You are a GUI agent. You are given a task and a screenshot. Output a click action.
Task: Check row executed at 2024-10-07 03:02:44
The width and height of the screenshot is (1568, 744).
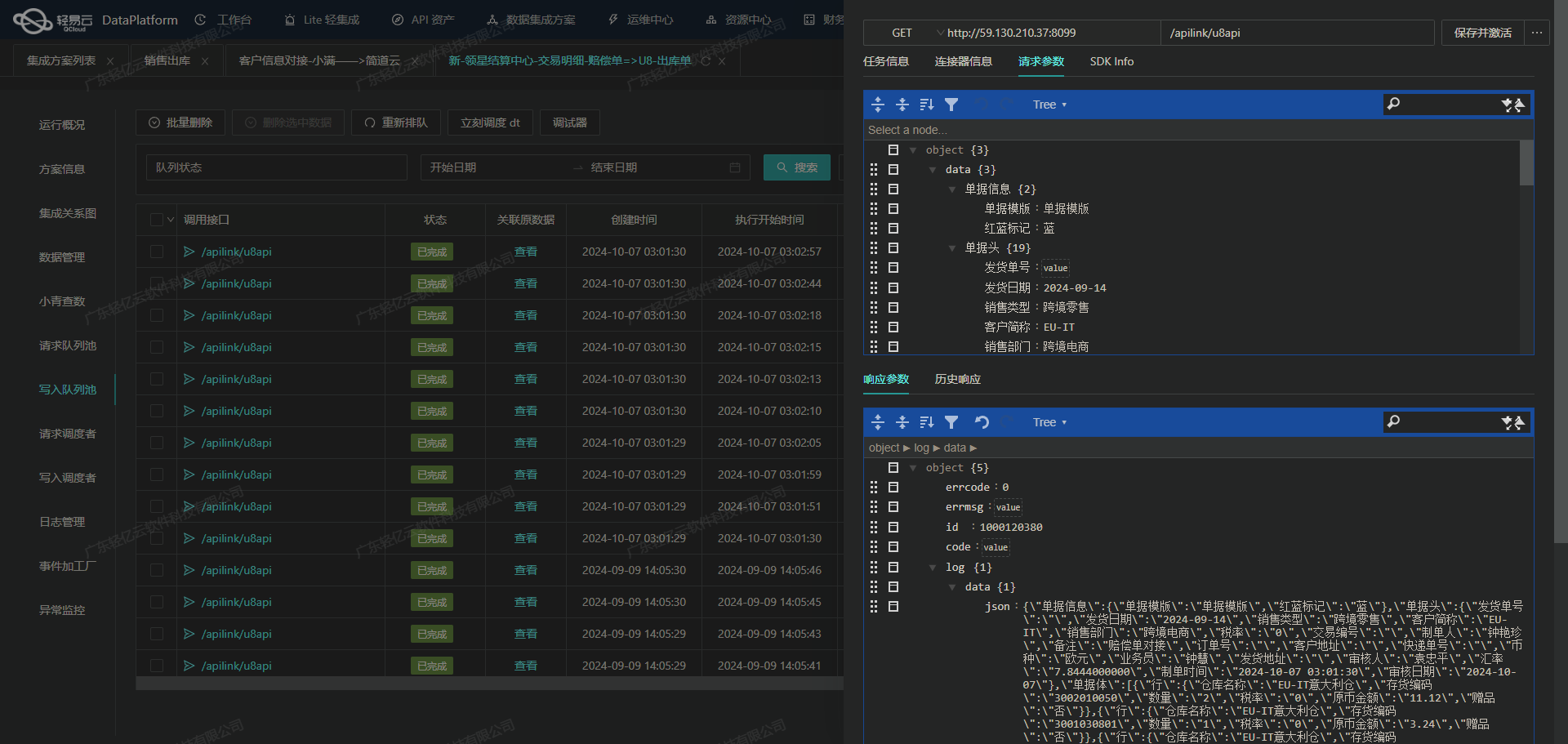[x=157, y=283]
